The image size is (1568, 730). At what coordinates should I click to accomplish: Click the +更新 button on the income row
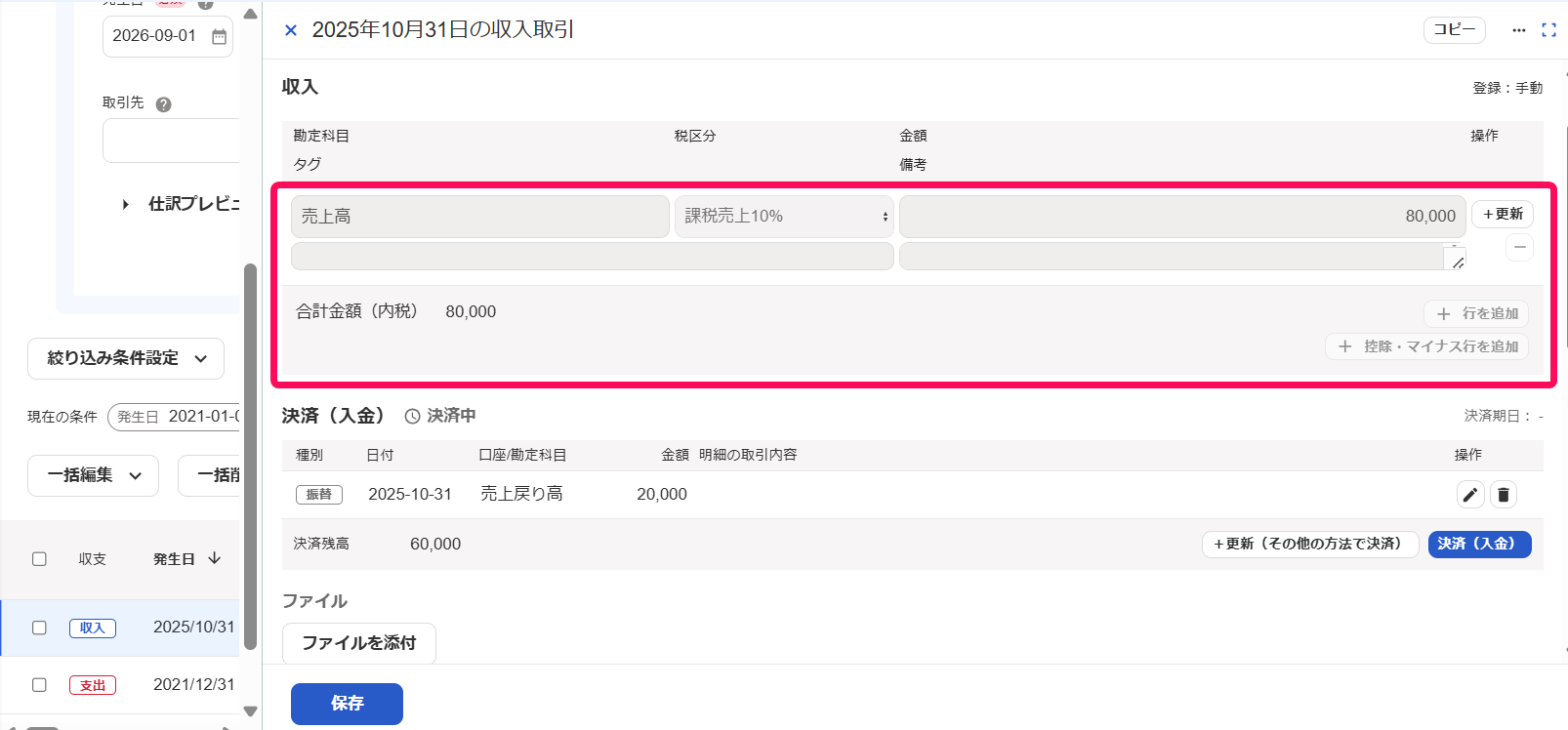[1503, 214]
